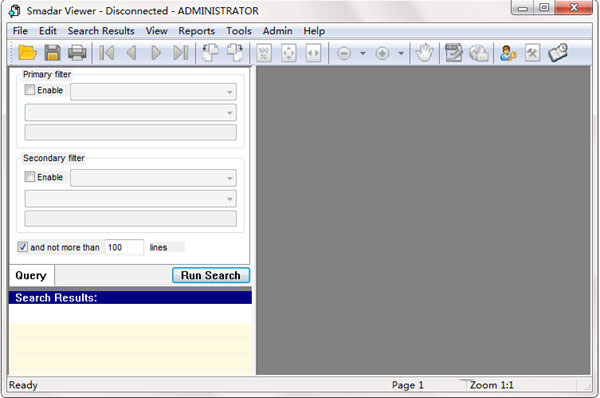Uncheck 'and not more than' lines checkbox
Viewport: 600px width, 398px height.
pyautogui.click(x=23, y=247)
